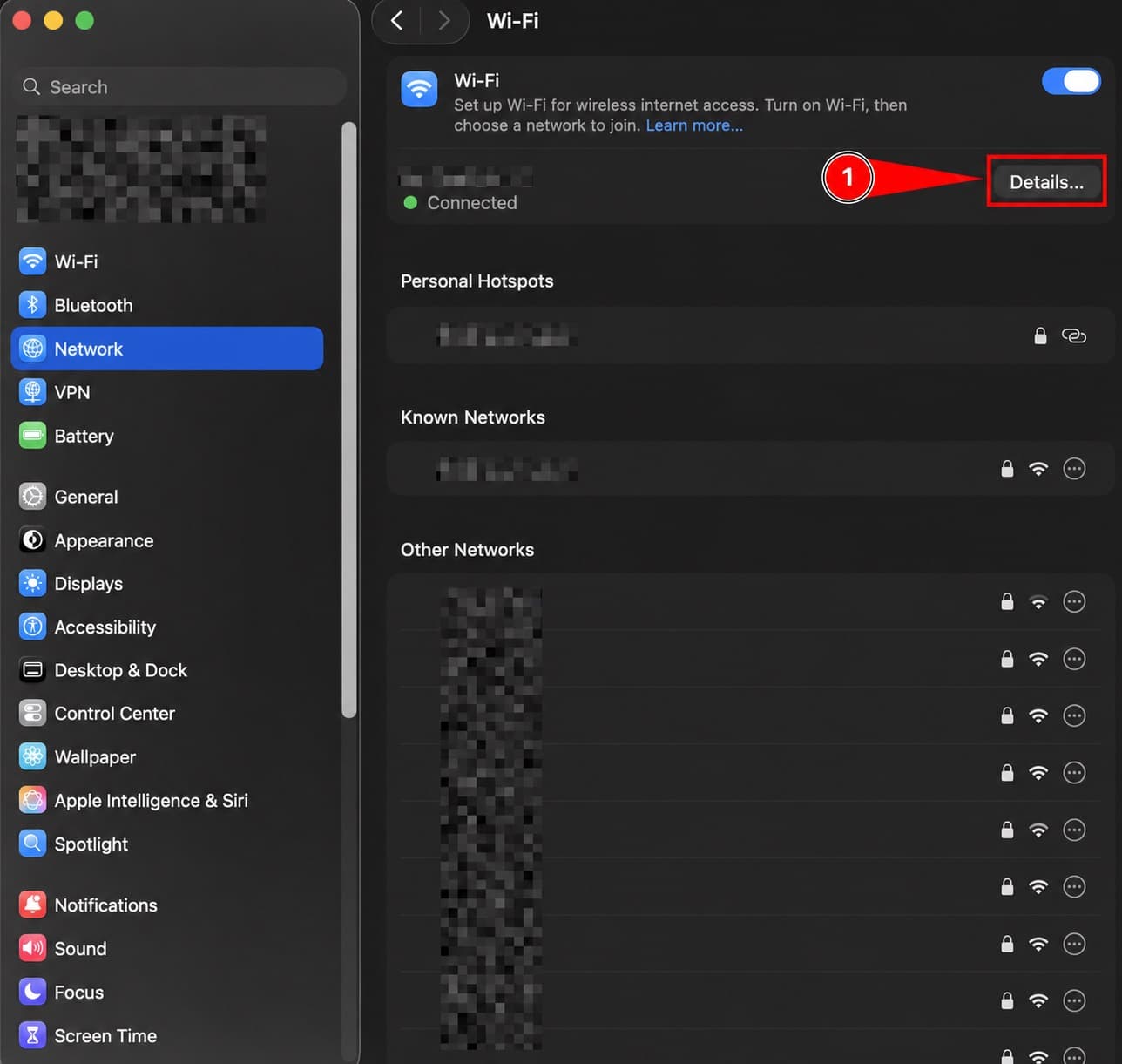The width and height of the screenshot is (1122, 1064).
Task: Open Accessibility settings
Action: click(x=166, y=627)
